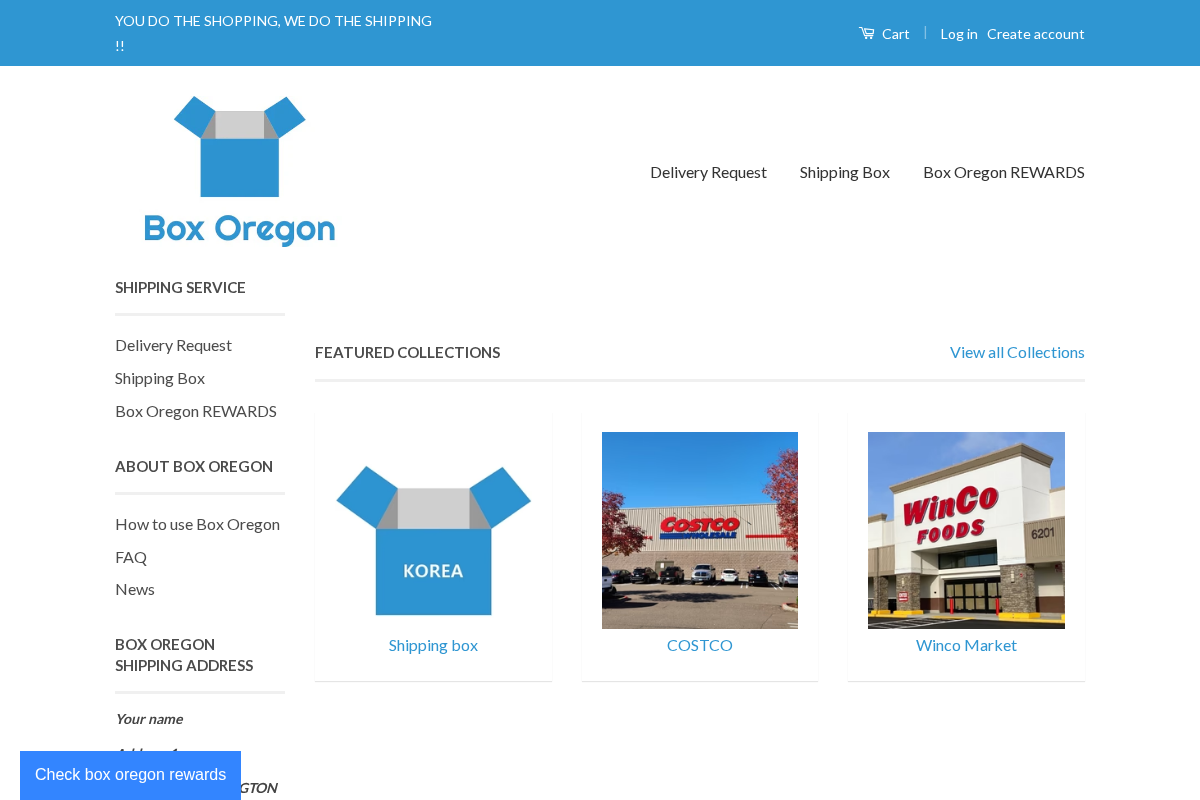Click View all Collections
This screenshot has height=800, width=1200.
tap(1017, 352)
